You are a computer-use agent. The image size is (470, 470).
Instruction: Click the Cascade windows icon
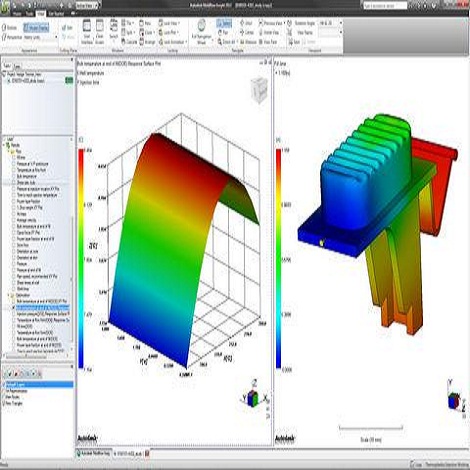tap(130, 42)
